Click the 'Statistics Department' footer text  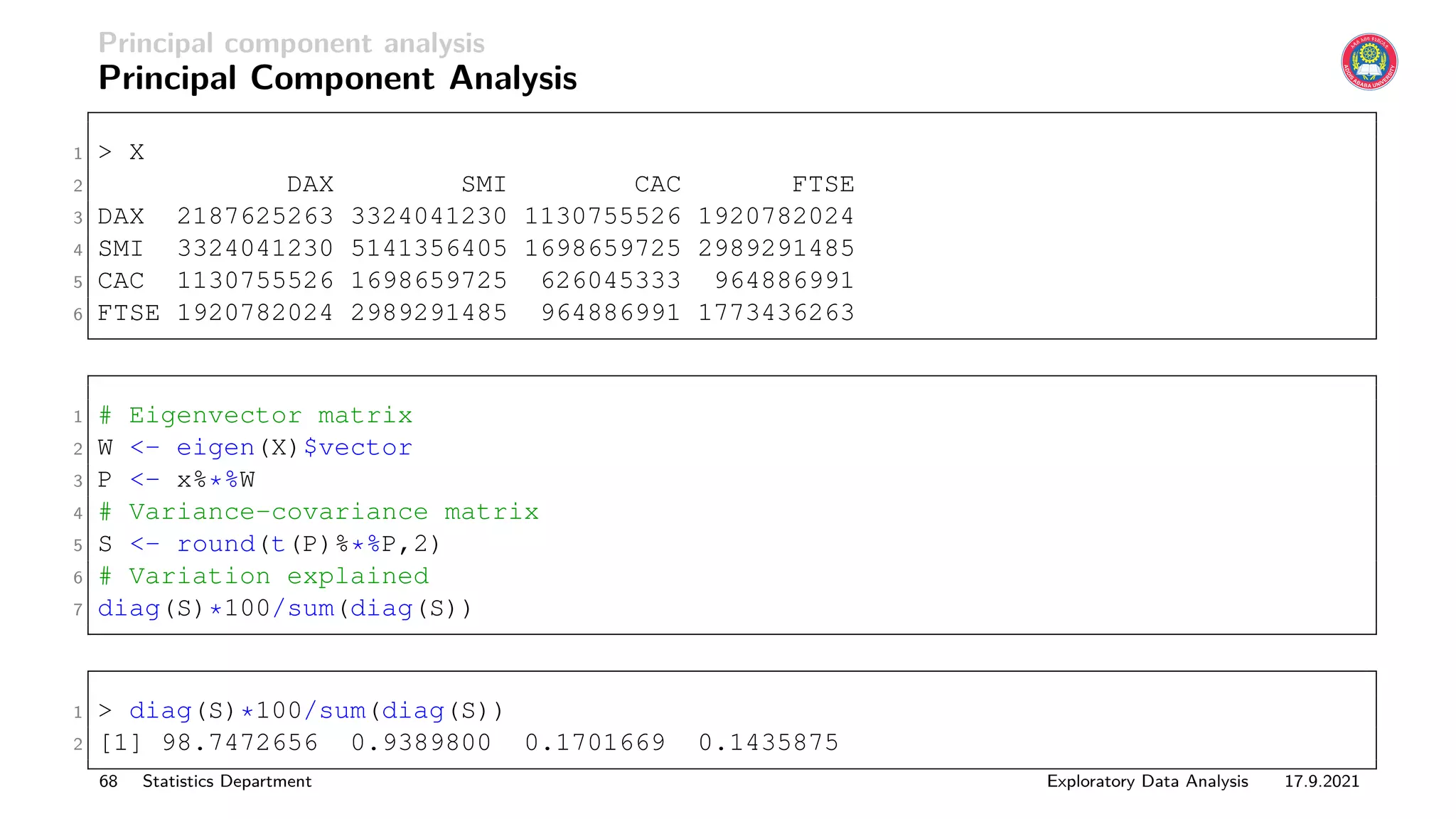click(x=227, y=781)
